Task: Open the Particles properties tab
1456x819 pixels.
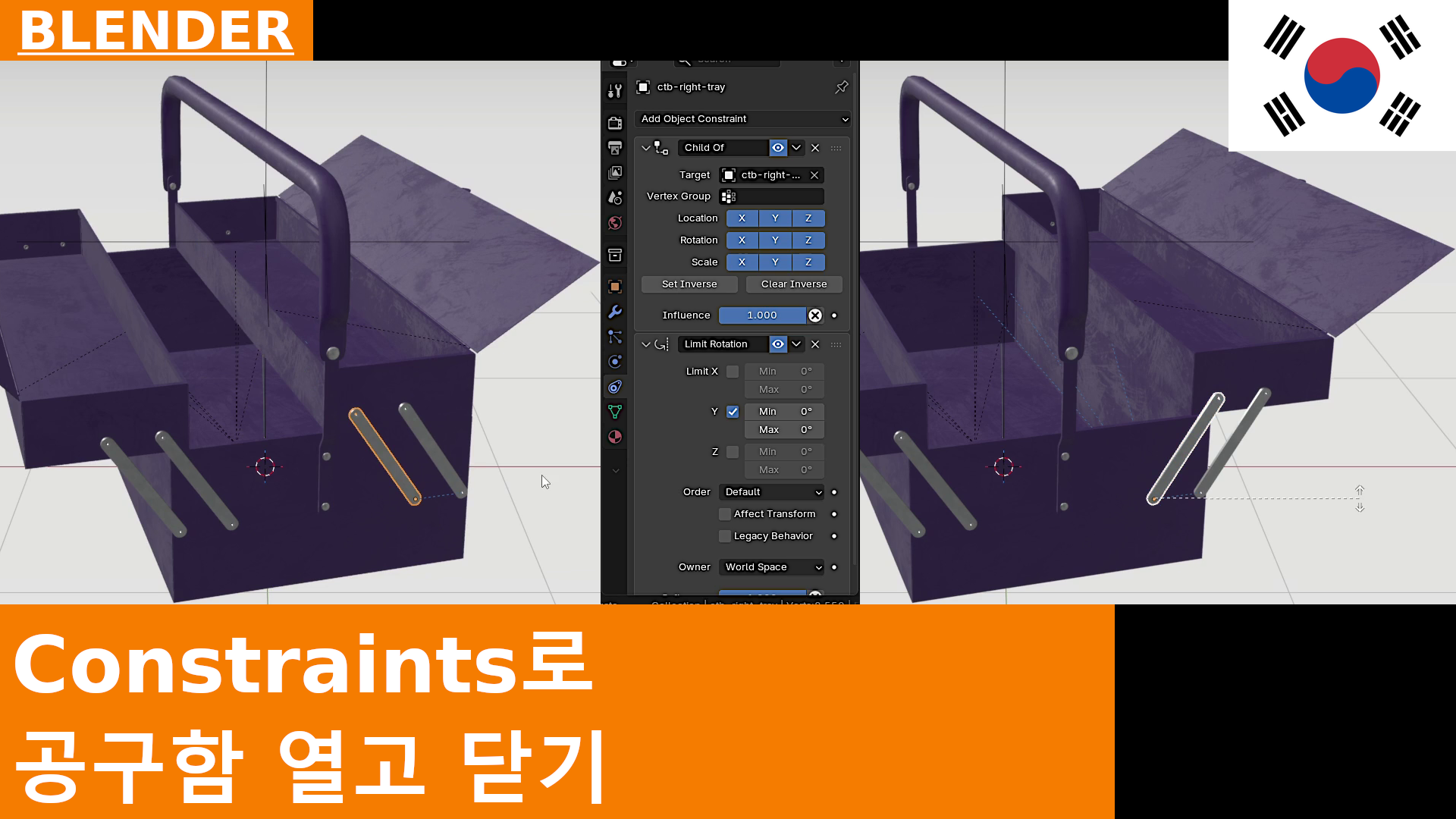Action: tap(615, 337)
